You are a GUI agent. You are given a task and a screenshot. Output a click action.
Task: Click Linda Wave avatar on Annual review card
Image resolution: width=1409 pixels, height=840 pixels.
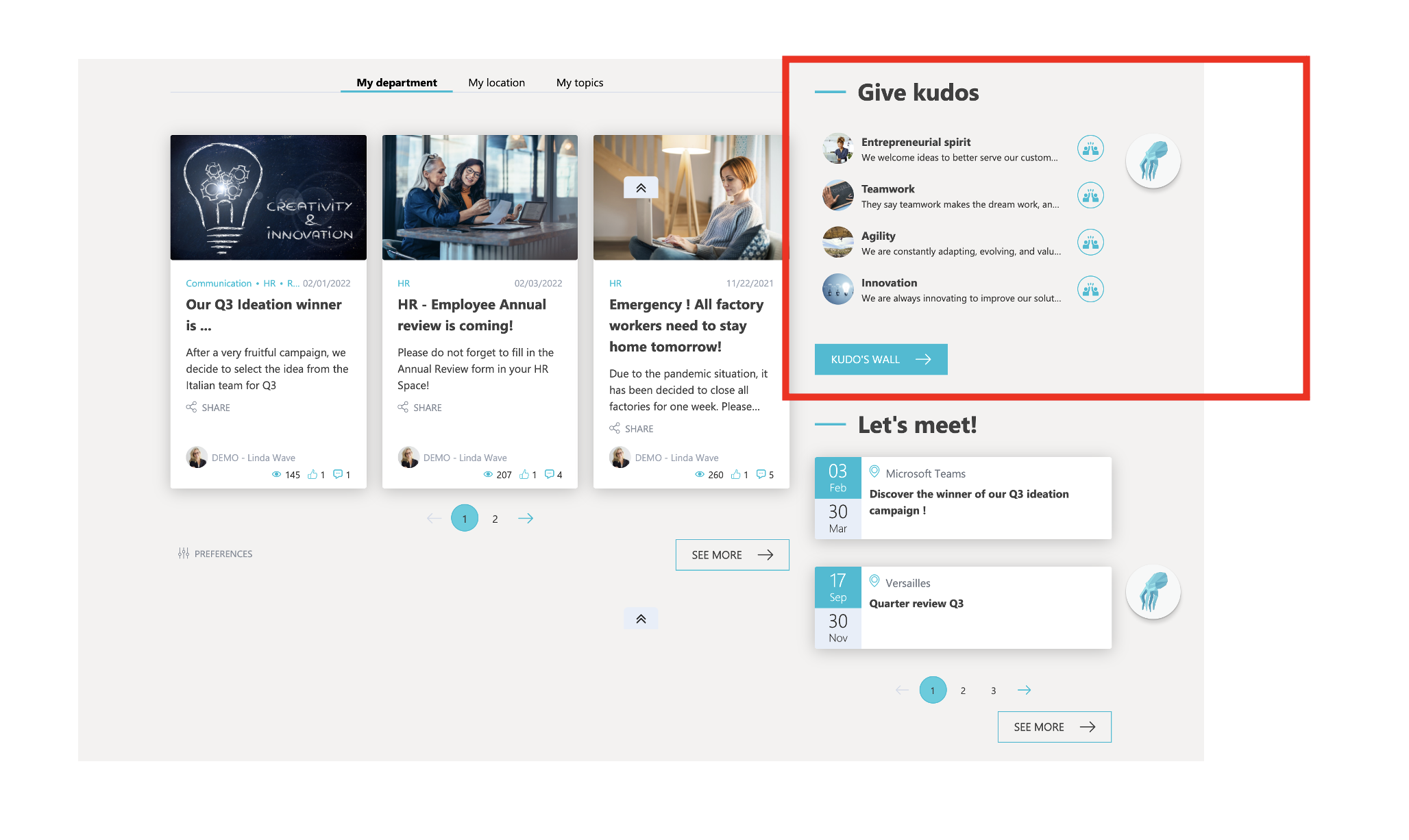click(x=408, y=457)
